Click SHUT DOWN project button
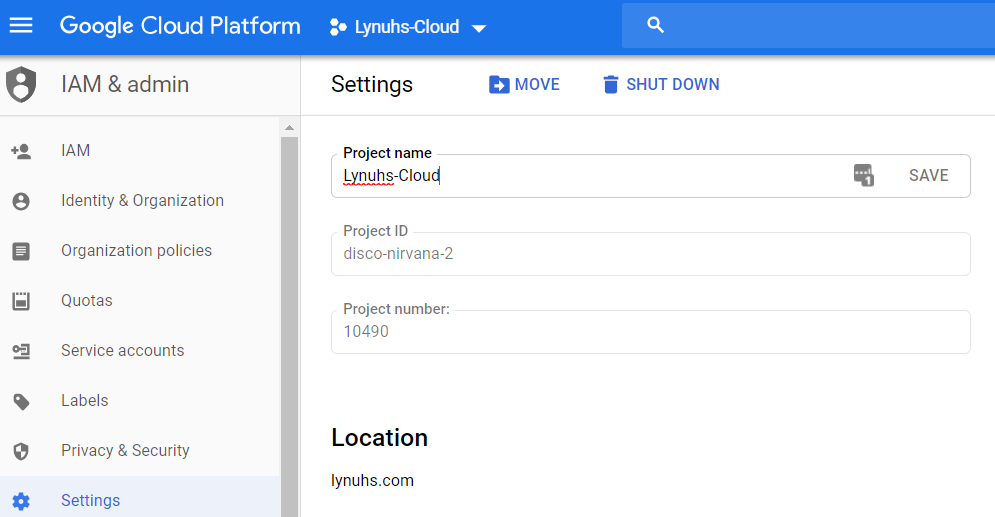Screen dimensions: 995x517 [x=661, y=84]
